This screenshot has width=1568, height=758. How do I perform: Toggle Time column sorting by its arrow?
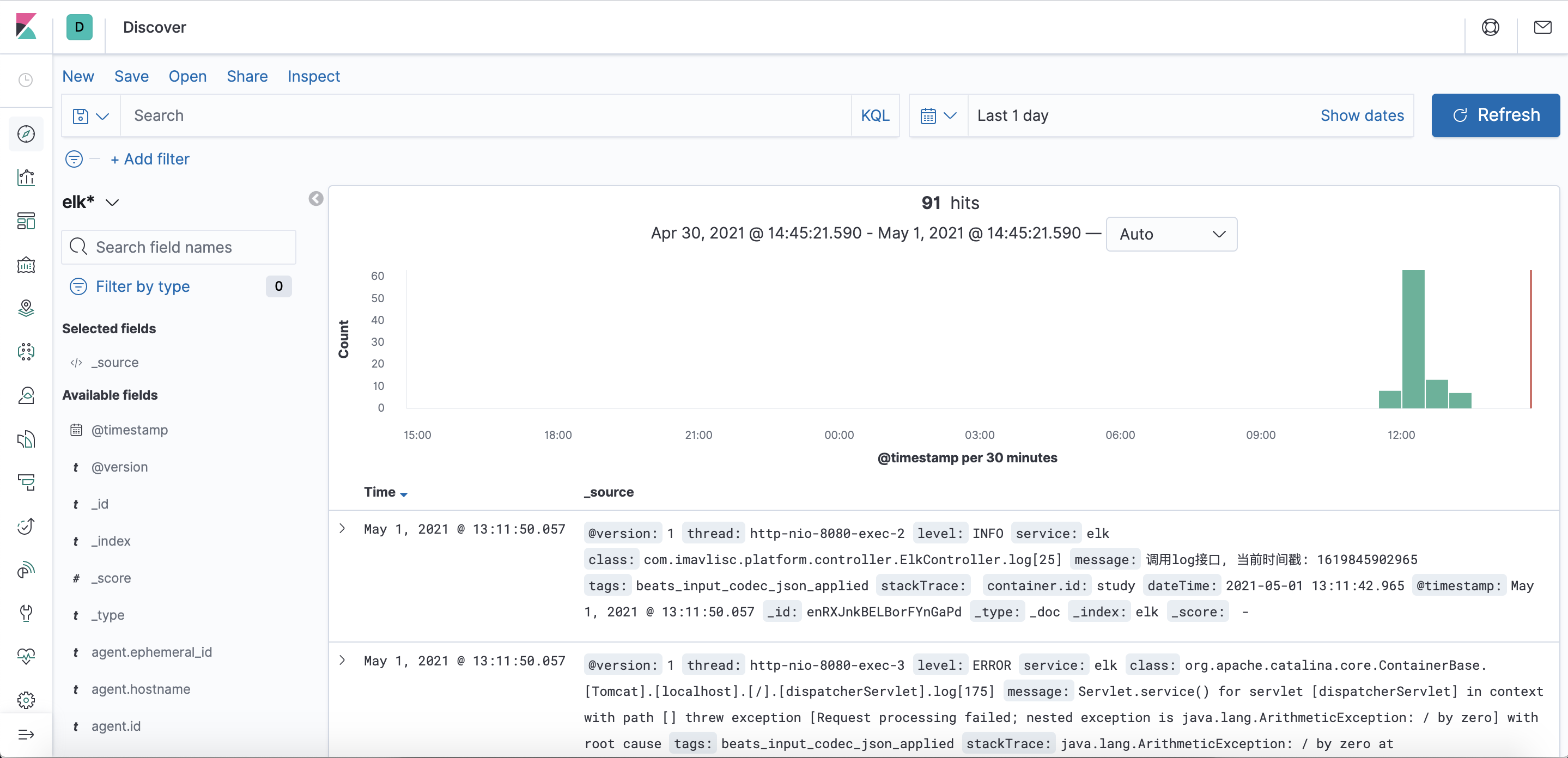pyautogui.click(x=404, y=493)
